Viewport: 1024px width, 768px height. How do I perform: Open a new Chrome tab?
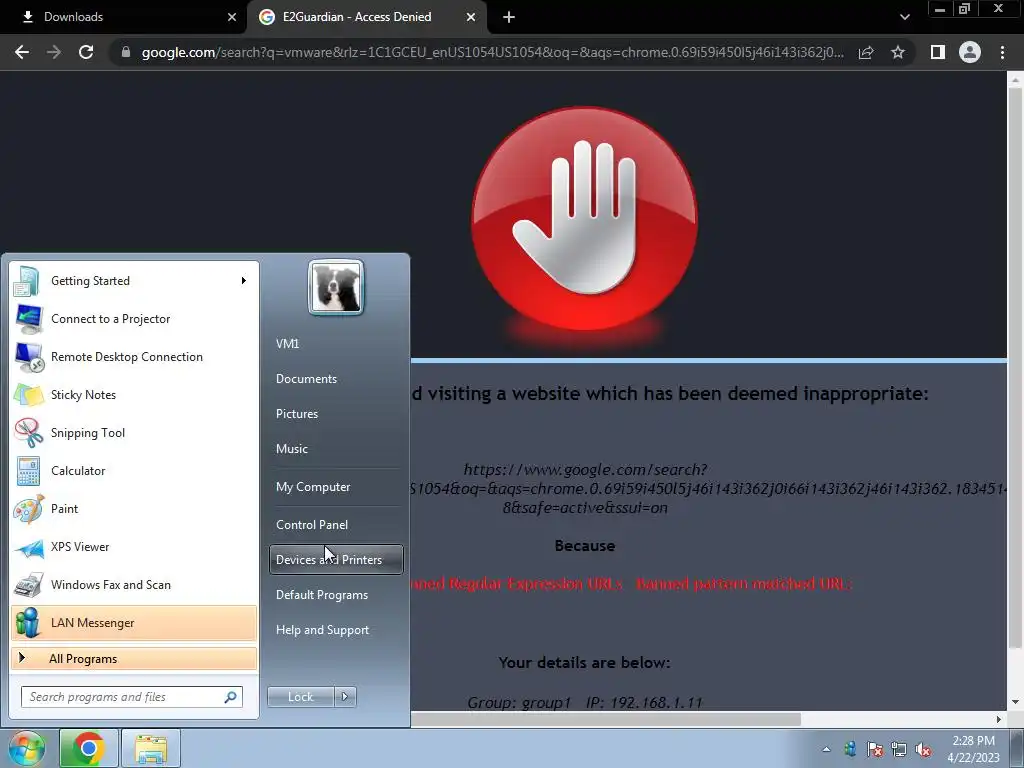click(509, 17)
